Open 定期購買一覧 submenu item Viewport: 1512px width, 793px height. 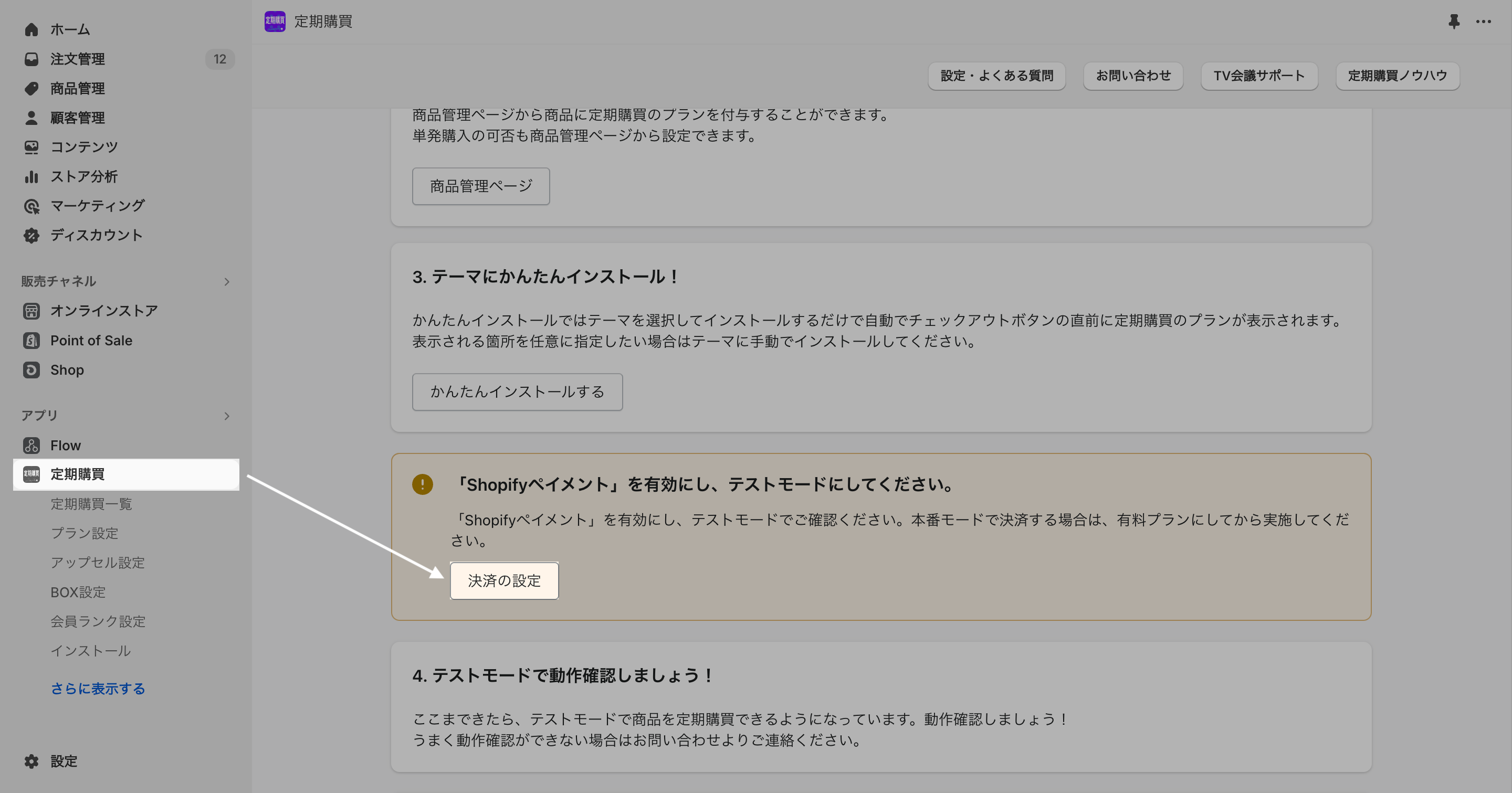91,504
